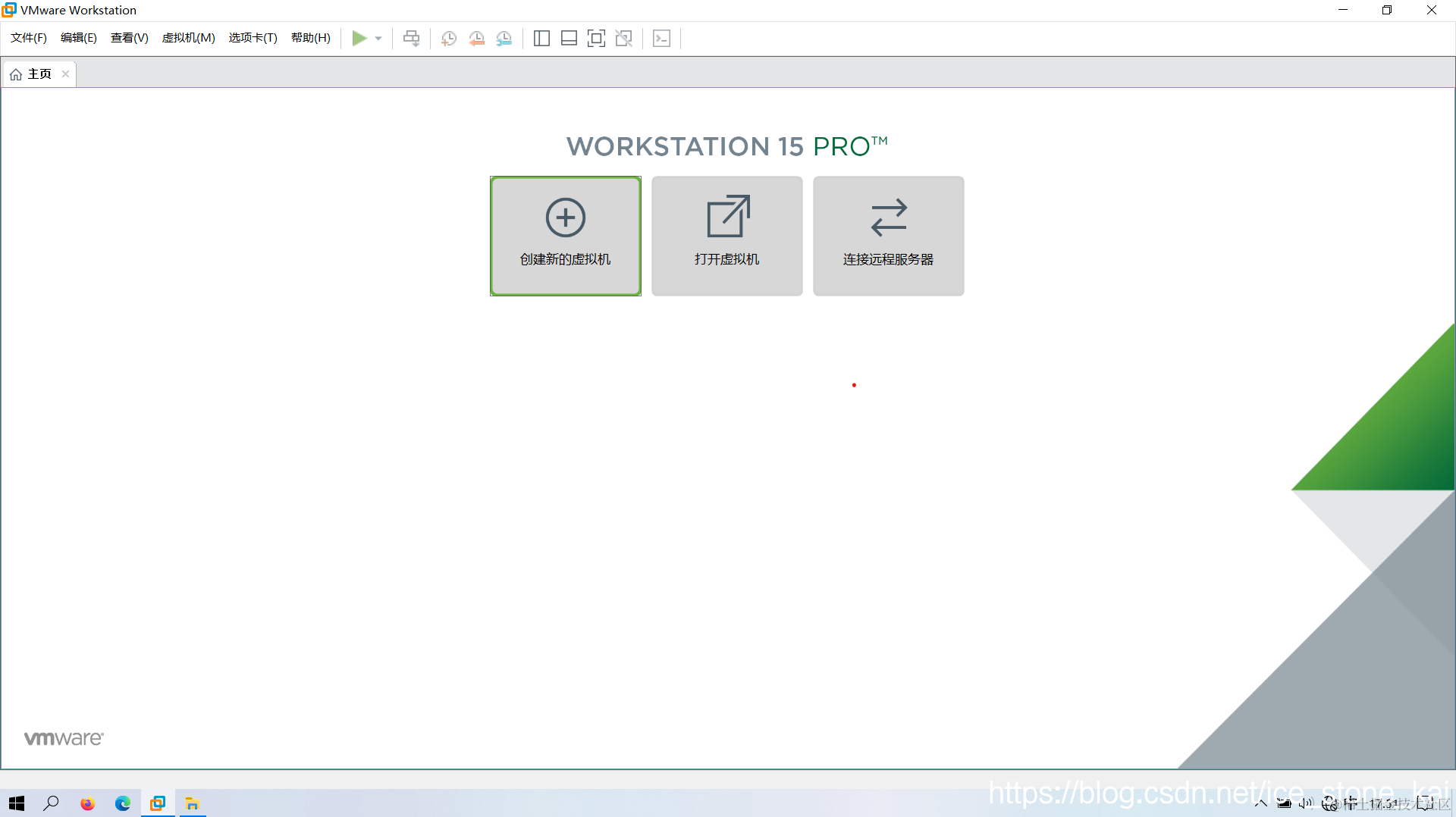Open File Explorer from the taskbar
Viewport: 1456px width, 817px height.
click(x=193, y=803)
